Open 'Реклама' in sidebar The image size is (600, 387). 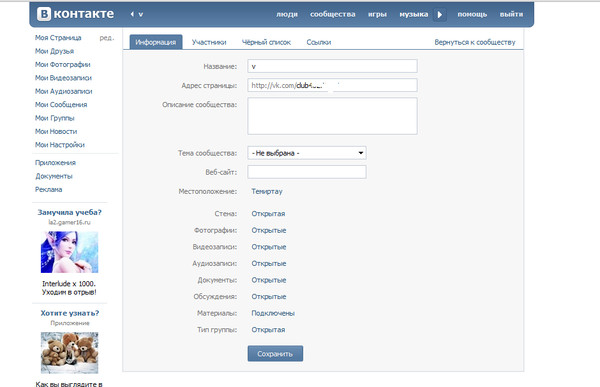(49, 189)
